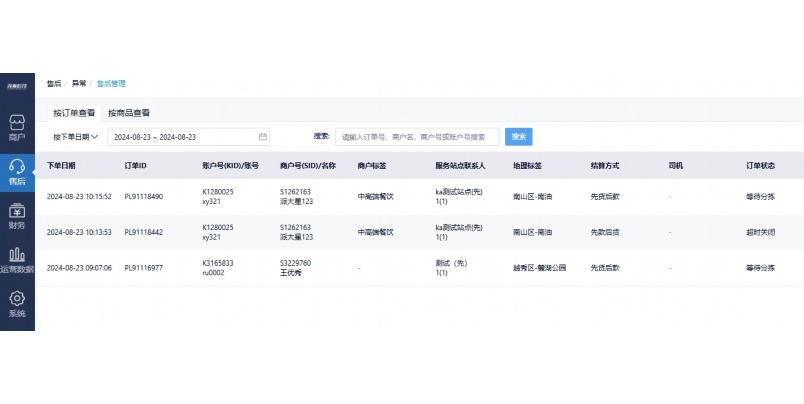
Task: Select order ID PL91118490
Action: tap(143, 196)
